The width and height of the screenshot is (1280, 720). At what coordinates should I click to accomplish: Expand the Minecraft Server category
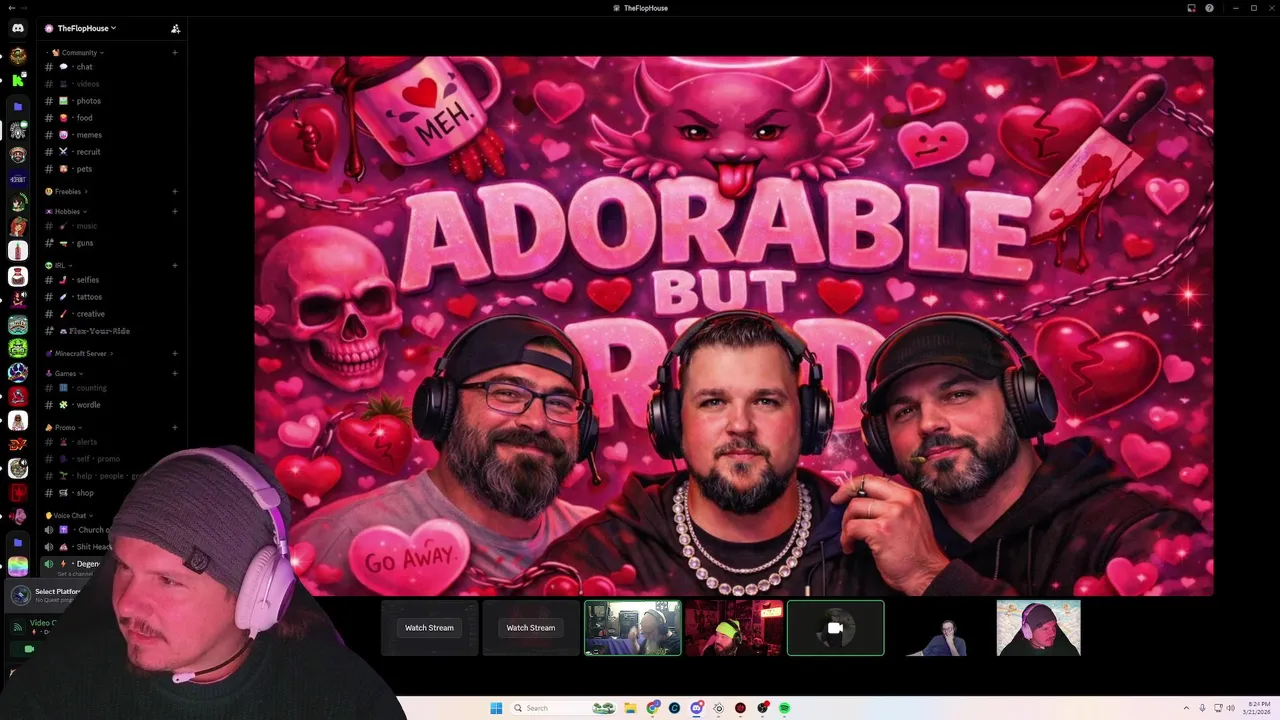pos(80,353)
